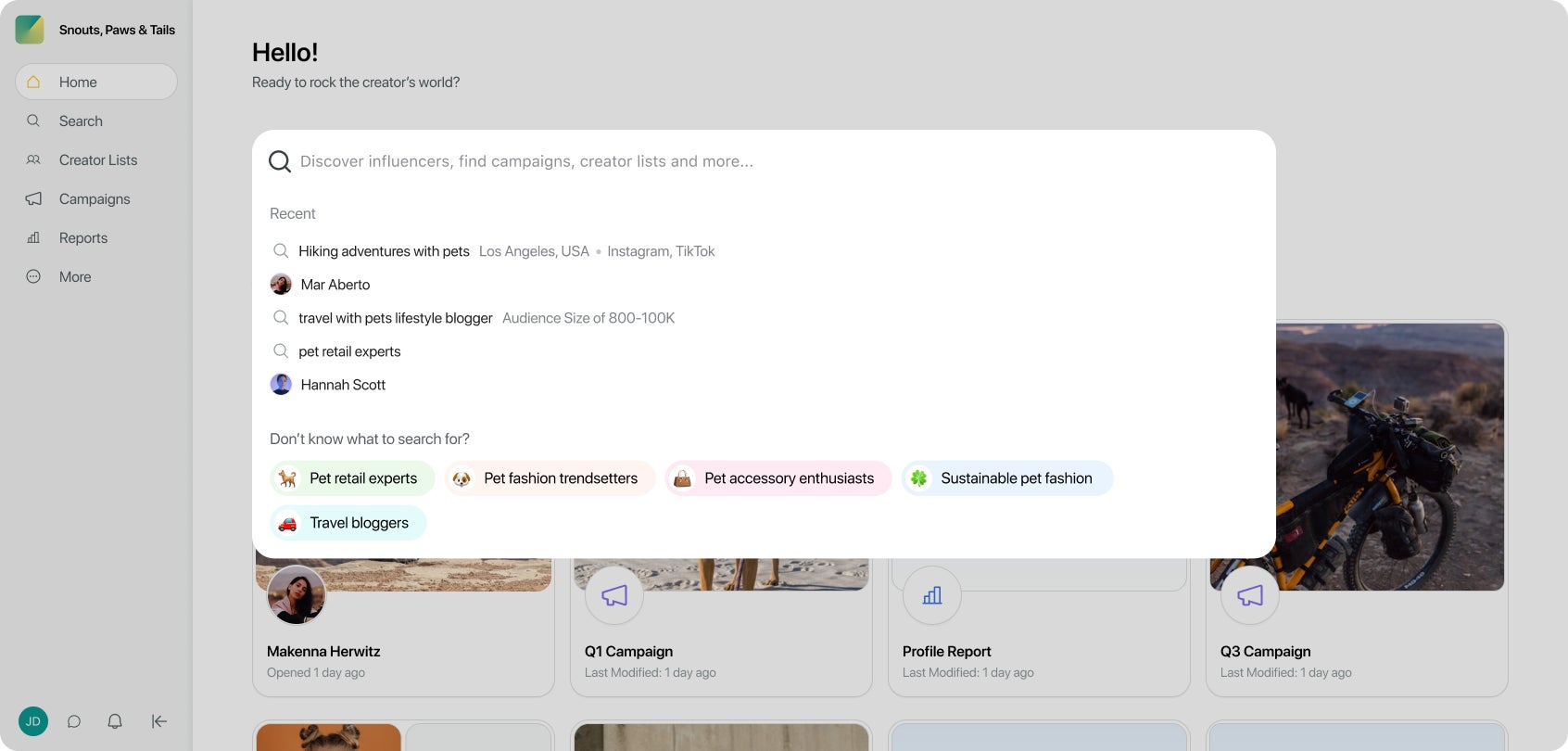The image size is (1568, 751).
Task: Click the Profile Report chart icon
Action: (932, 595)
